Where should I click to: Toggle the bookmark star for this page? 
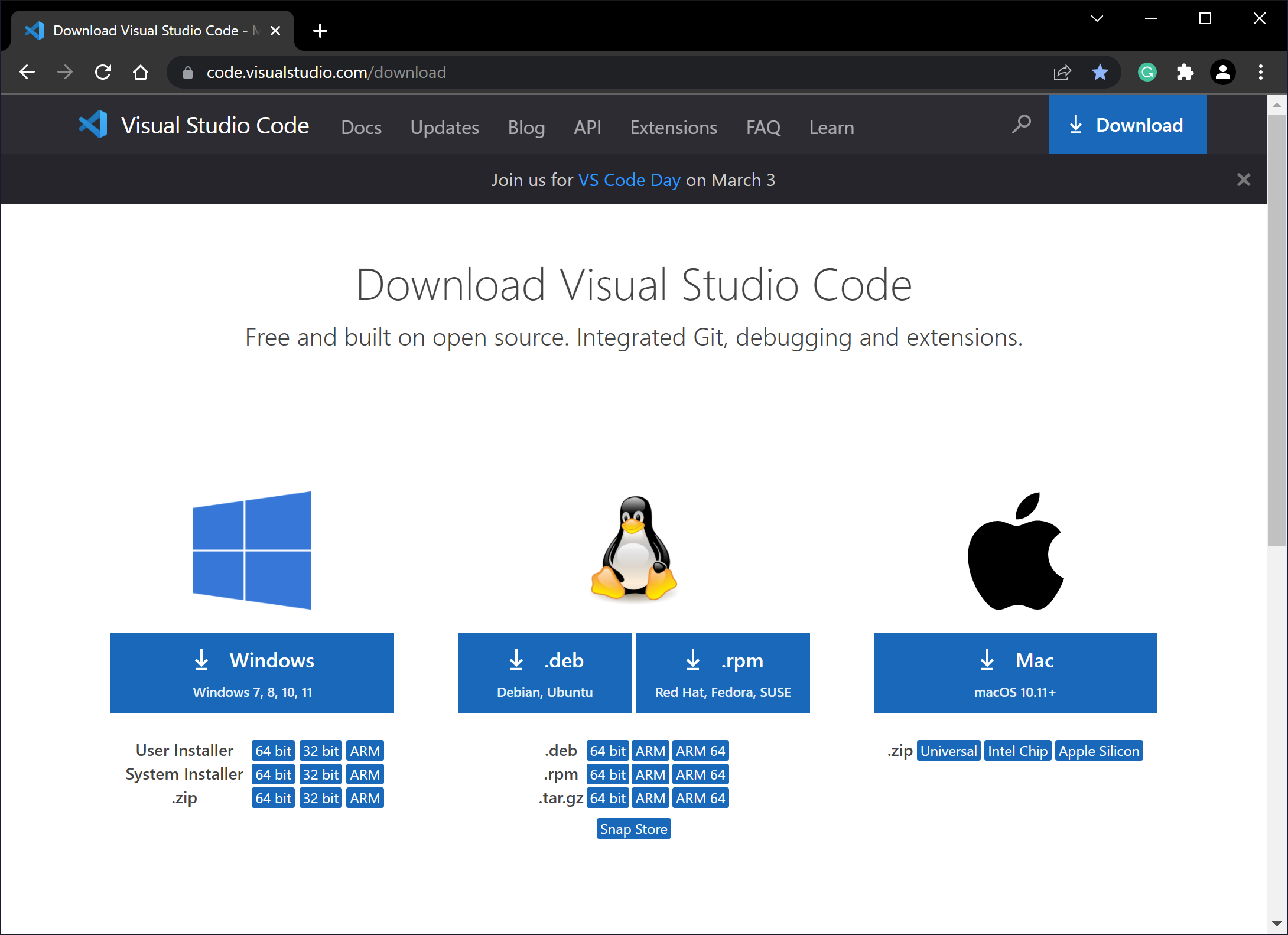pyautogui.click(x=1100, y=72)
